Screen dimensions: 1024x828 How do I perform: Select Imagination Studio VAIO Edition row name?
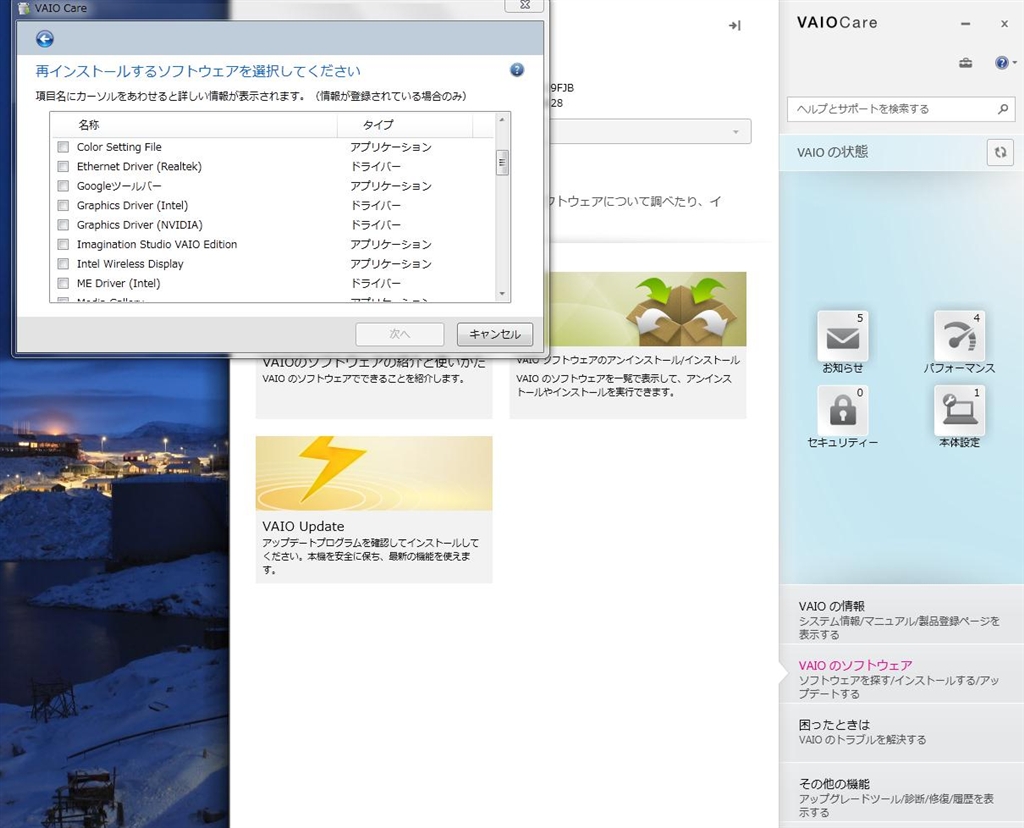(157, 244)
